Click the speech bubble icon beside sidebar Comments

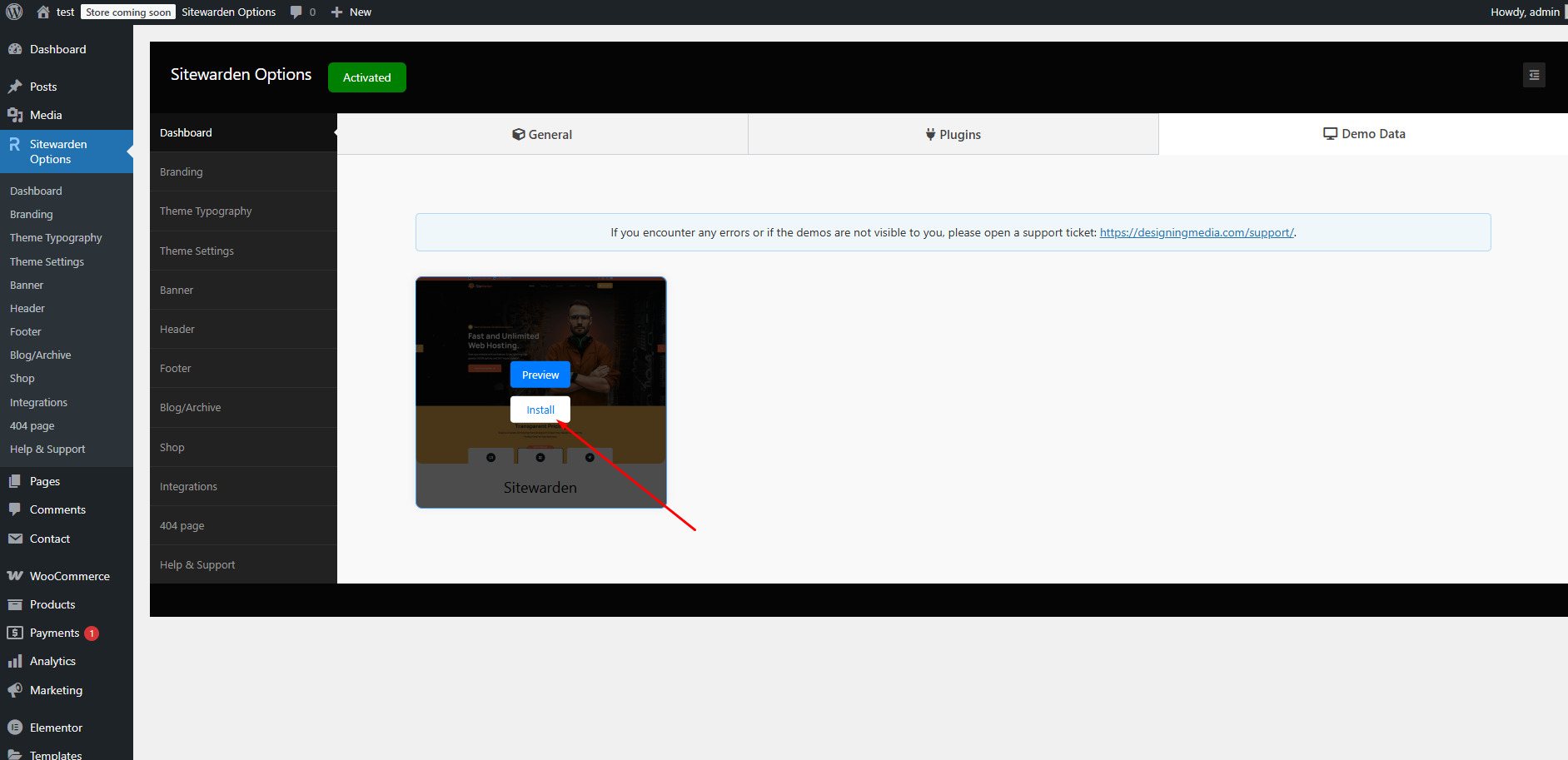(x=15, y=509)
